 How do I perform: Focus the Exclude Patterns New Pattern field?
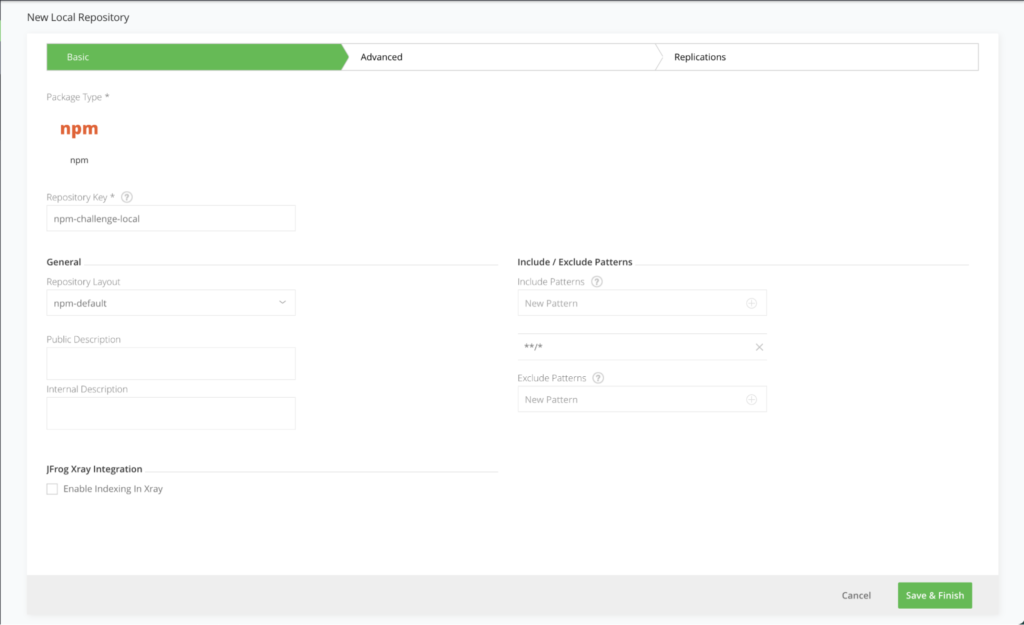pyautogui.click(x=630, y=400)
